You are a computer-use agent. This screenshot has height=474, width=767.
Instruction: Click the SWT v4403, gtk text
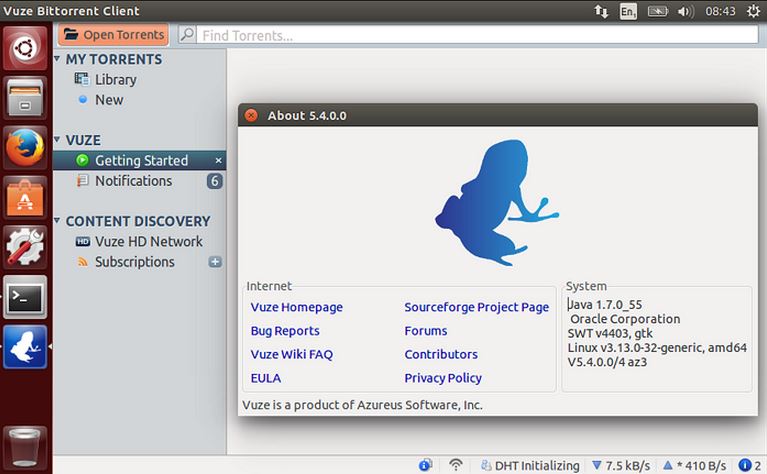point(610,334)
